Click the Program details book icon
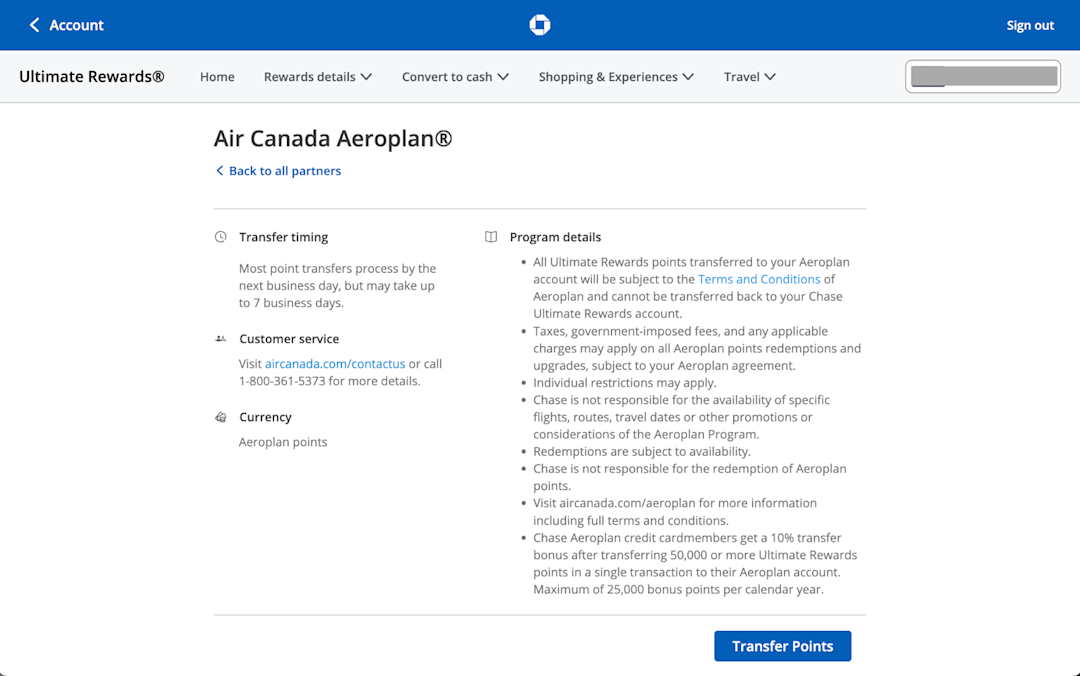 (491, 237)
